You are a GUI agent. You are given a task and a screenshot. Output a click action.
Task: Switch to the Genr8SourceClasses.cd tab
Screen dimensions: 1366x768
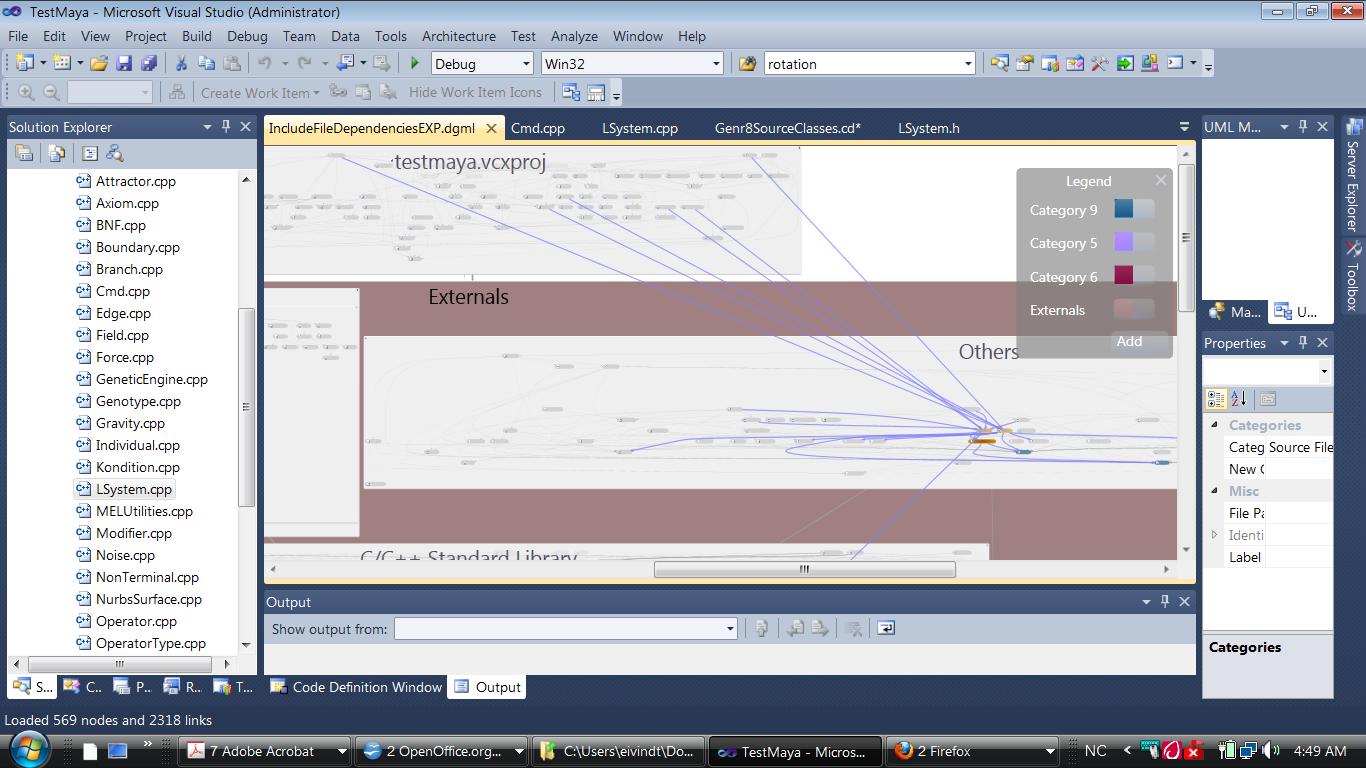787,128
